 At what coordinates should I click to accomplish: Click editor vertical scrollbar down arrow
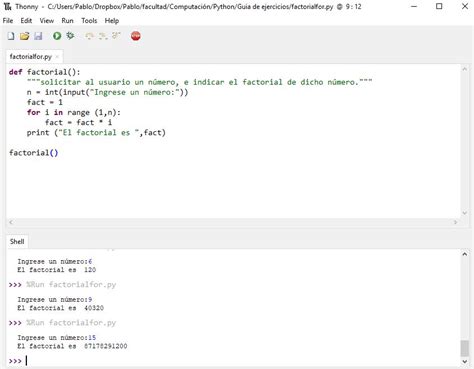tap(465, 213)
